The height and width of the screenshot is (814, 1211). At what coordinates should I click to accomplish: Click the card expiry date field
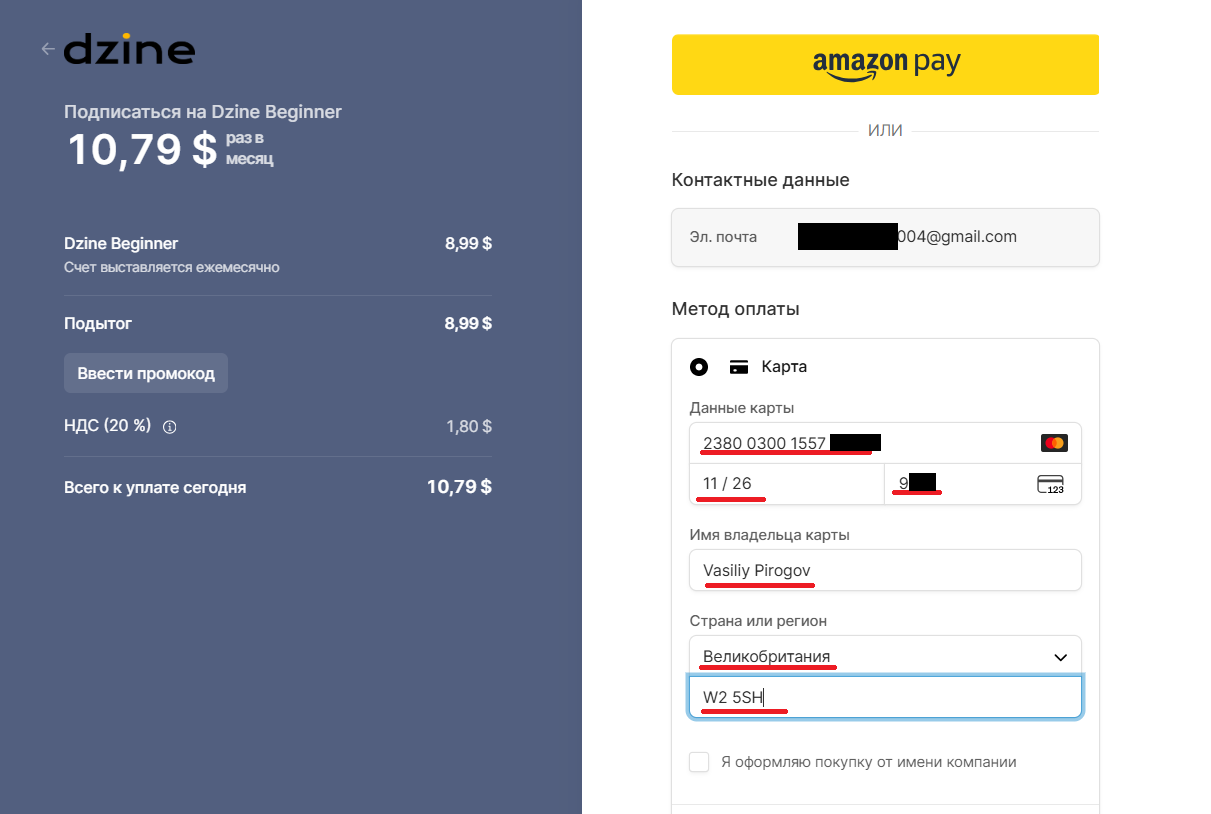point(786,484)
